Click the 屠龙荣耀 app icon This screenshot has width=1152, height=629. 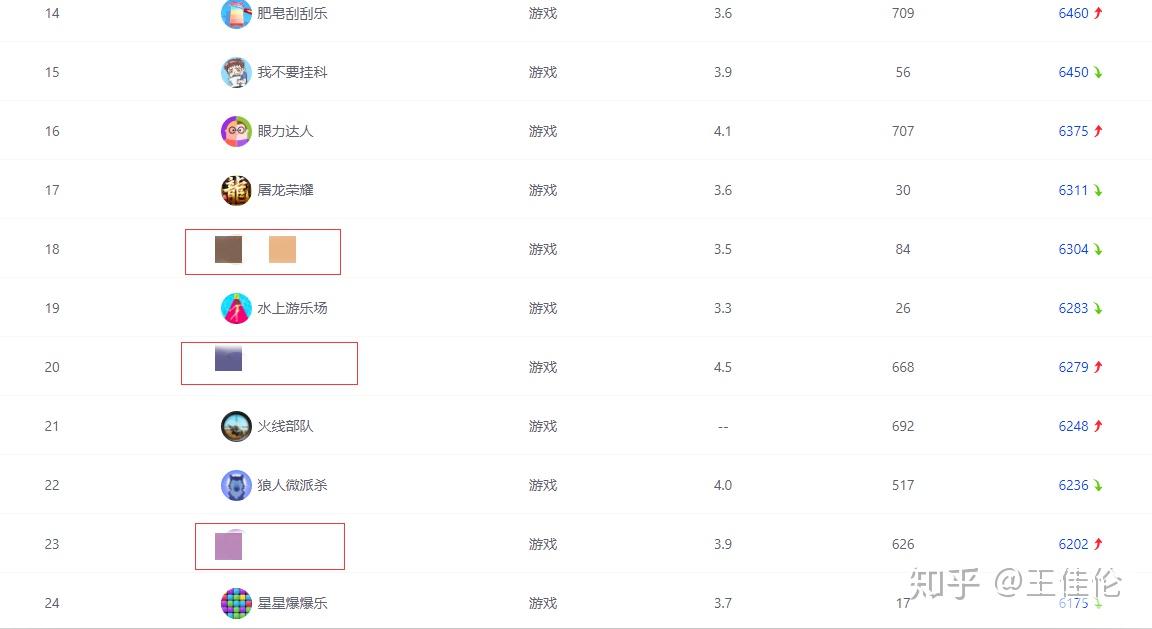point(236,190)
